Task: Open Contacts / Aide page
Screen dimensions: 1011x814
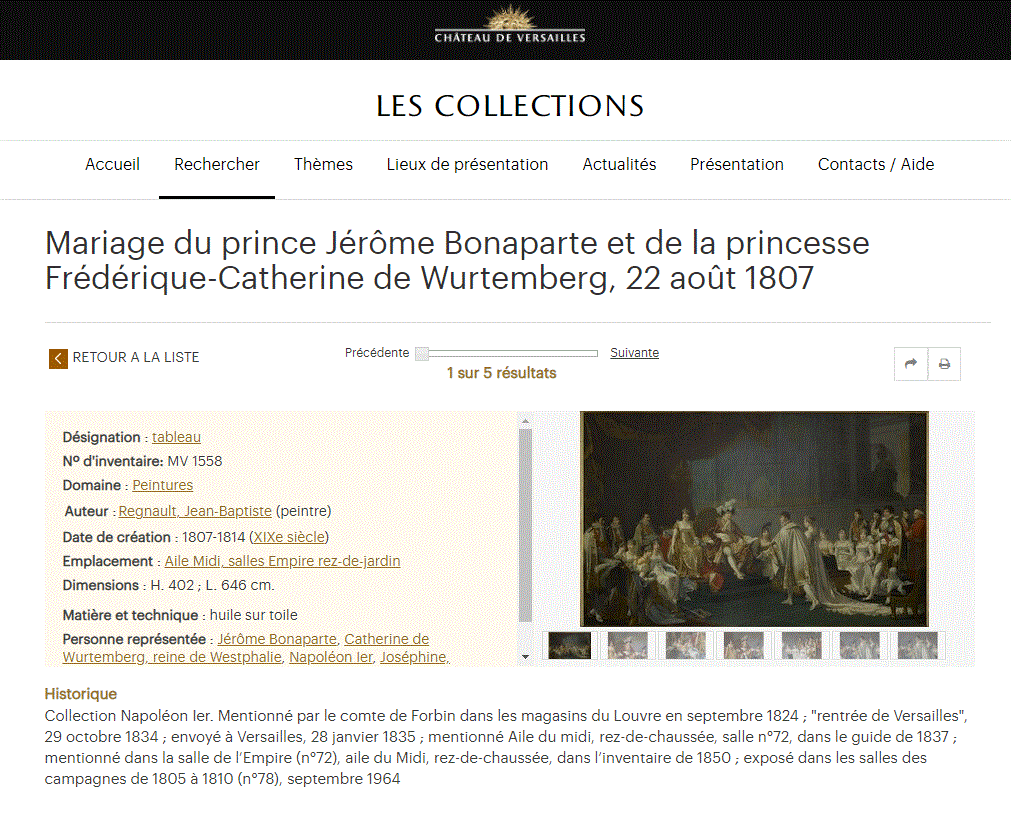Action: (x=876, y=164)
